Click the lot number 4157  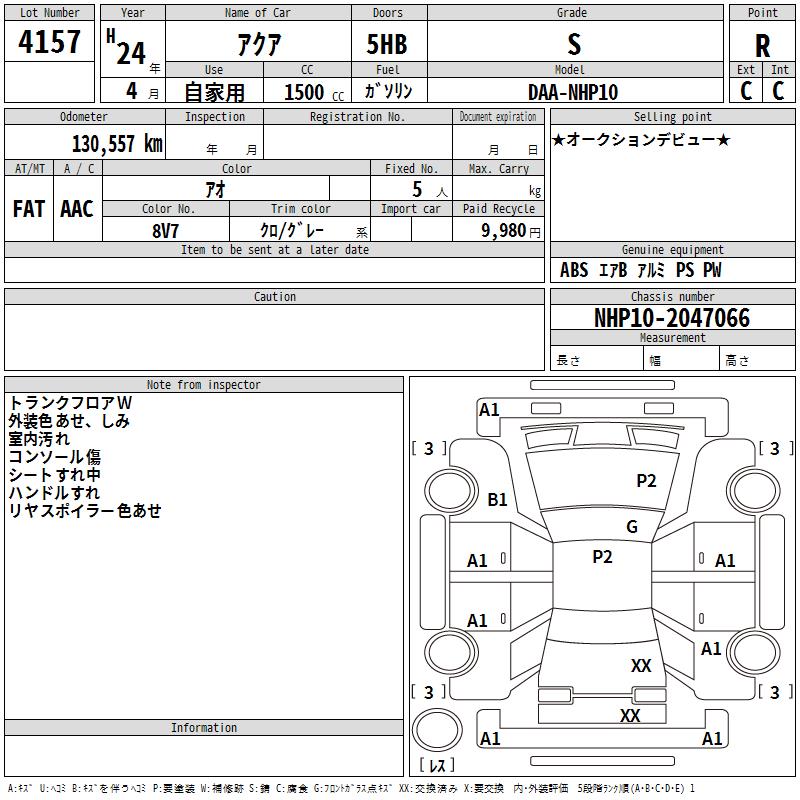[49, 41]
